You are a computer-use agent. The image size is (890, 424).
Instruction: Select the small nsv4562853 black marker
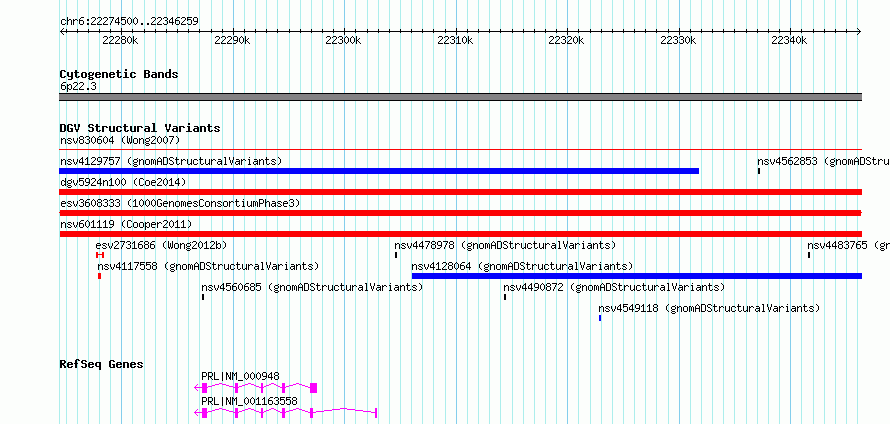(759, 171)
